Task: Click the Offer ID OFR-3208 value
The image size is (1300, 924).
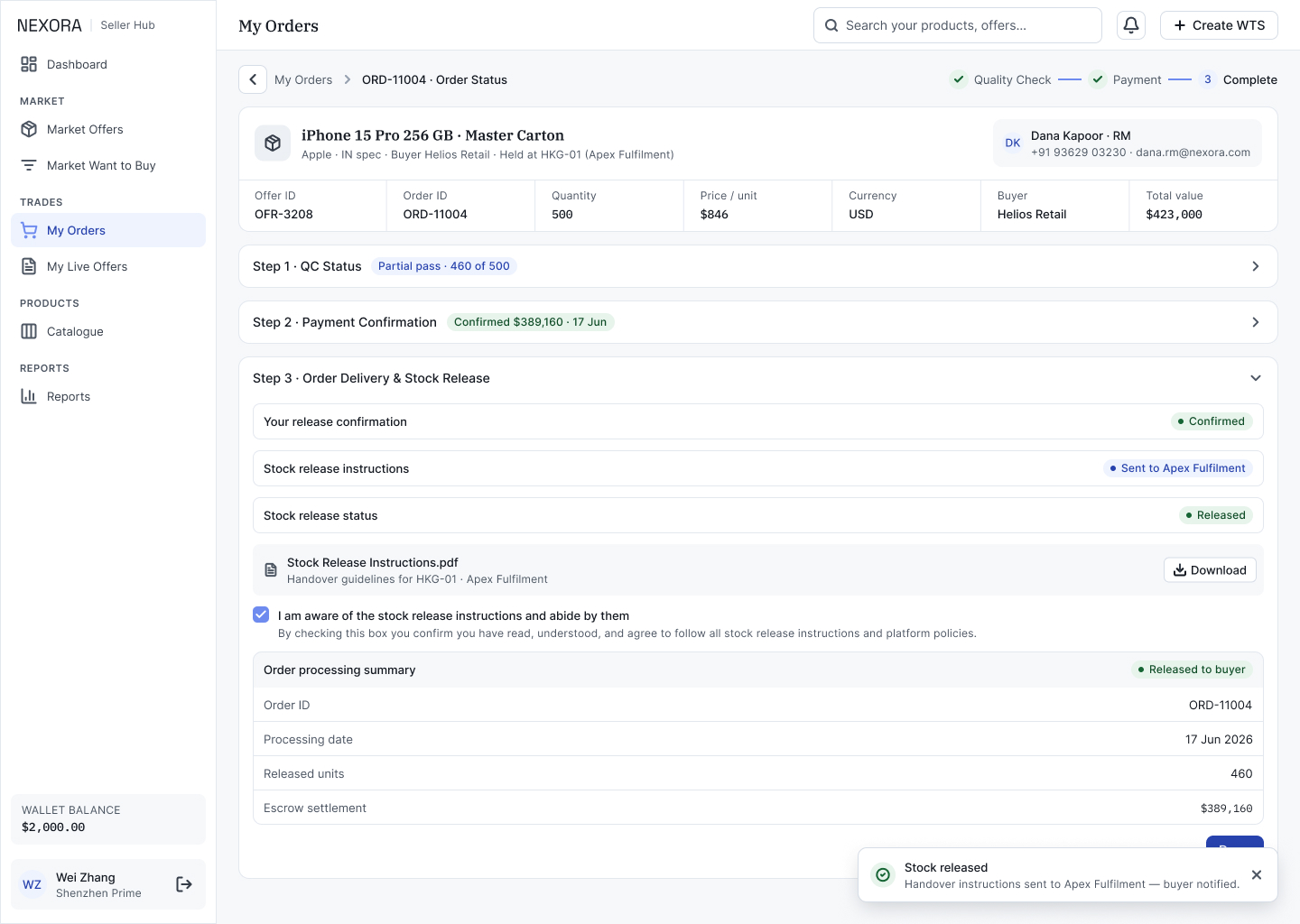Action: (x=283, y=215)
